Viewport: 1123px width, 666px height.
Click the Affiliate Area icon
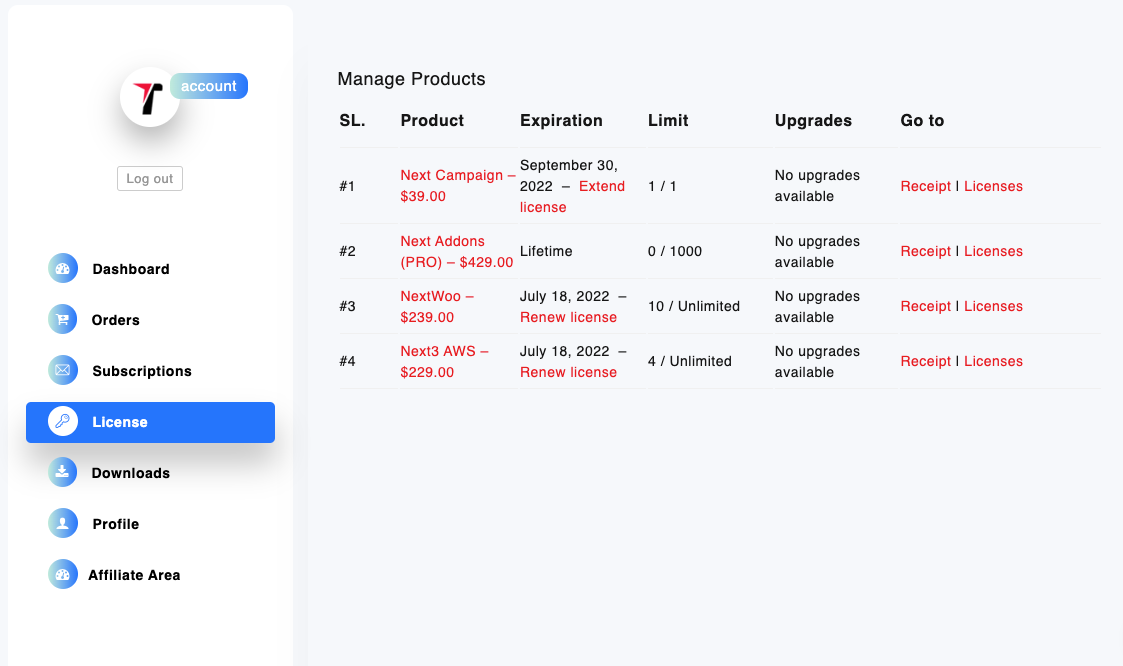click(62, 574)
